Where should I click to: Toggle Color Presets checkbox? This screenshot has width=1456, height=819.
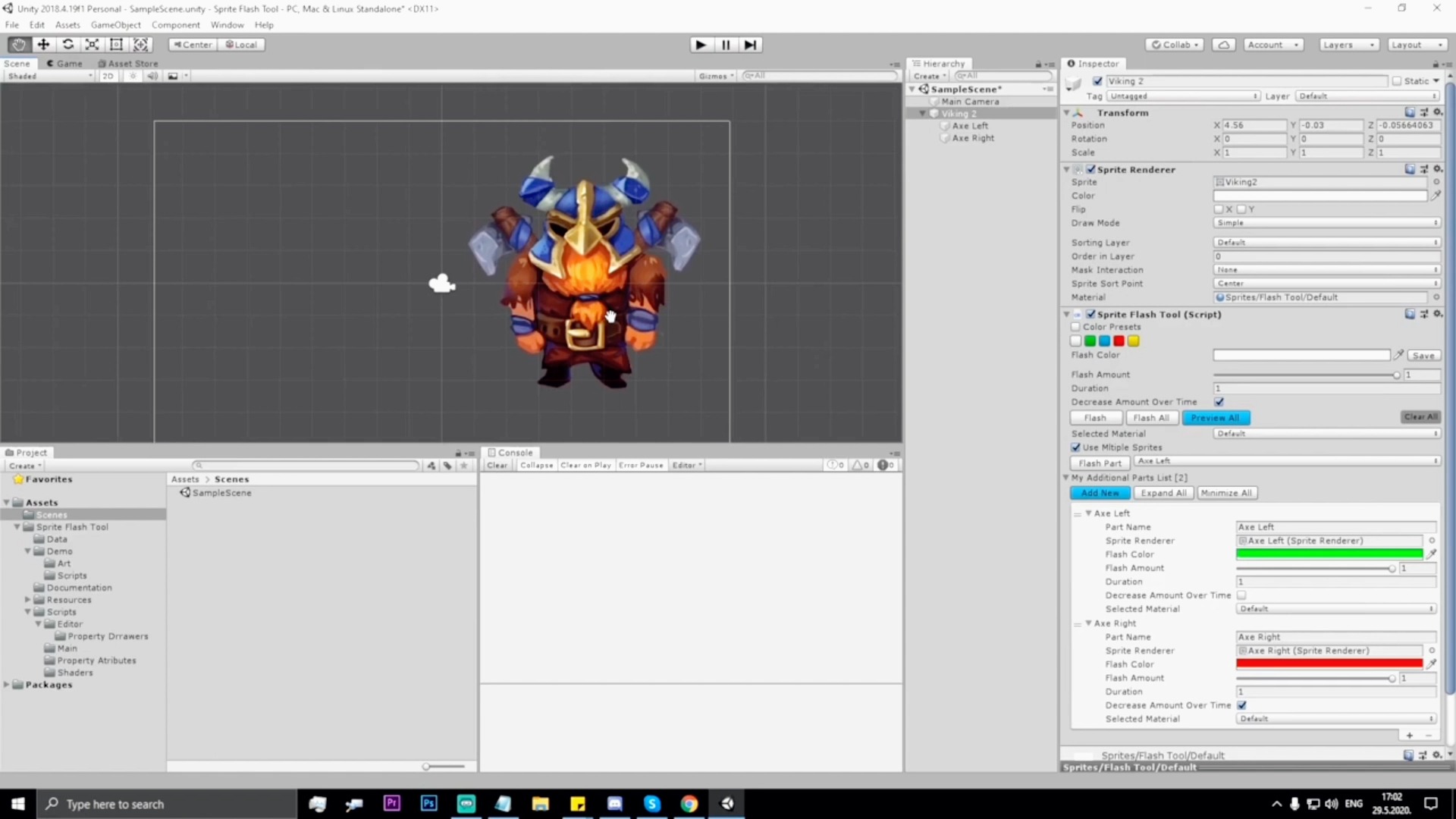1075,327
